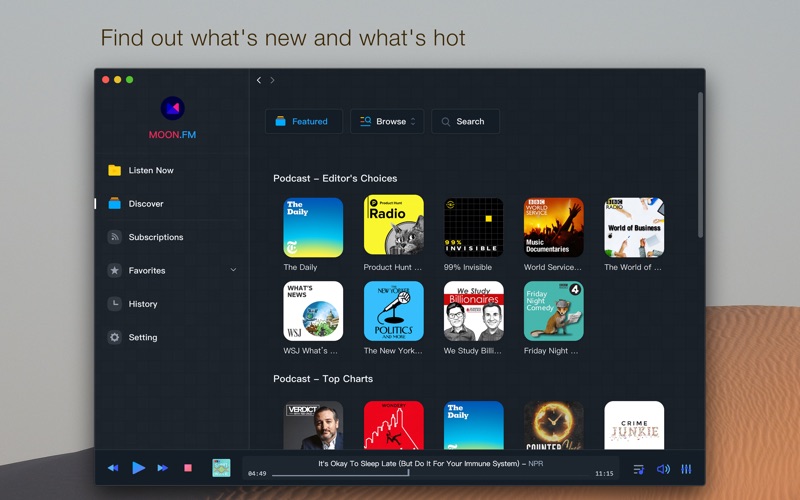800x500 pixels.
Task: Open The World of Business podcast
Action: click(x=634, y=228)
